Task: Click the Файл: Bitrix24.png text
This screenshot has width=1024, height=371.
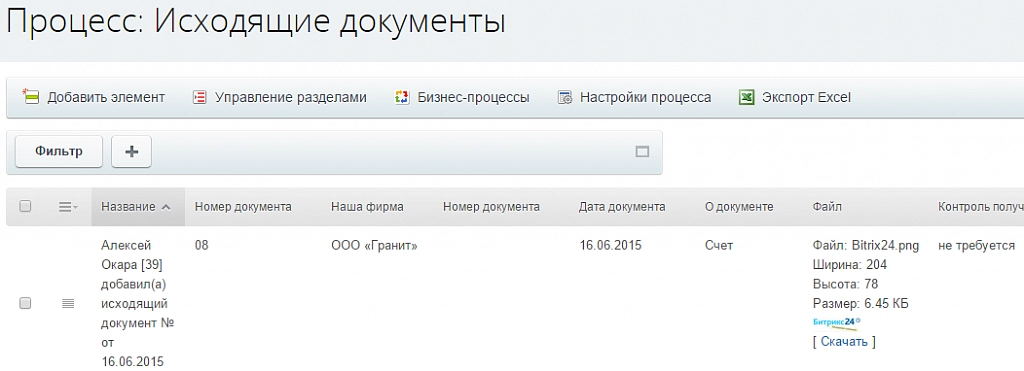Action: point(866,246)
